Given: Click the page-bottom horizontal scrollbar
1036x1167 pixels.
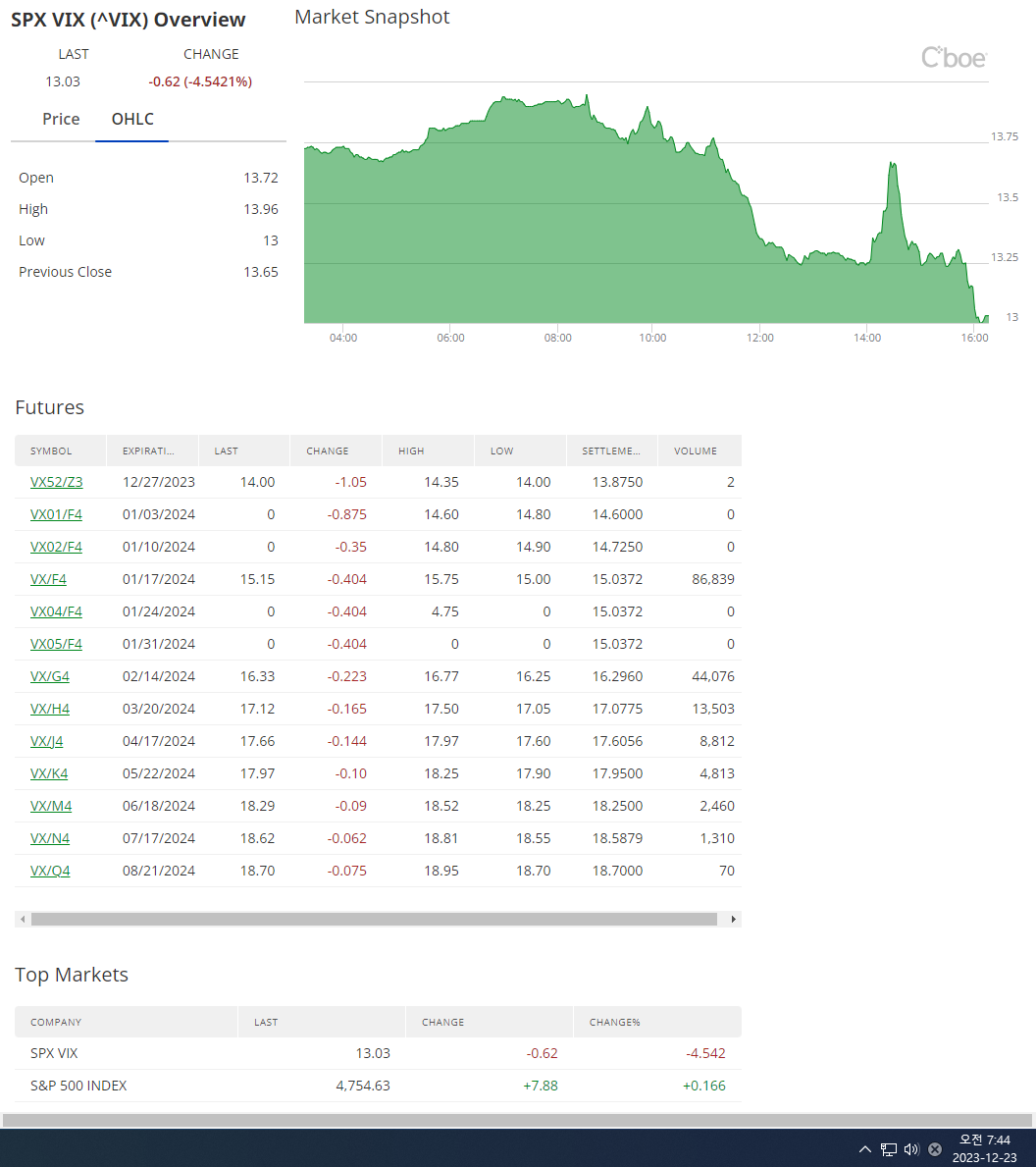Looking at the screenshot, I should point(518,1120).
